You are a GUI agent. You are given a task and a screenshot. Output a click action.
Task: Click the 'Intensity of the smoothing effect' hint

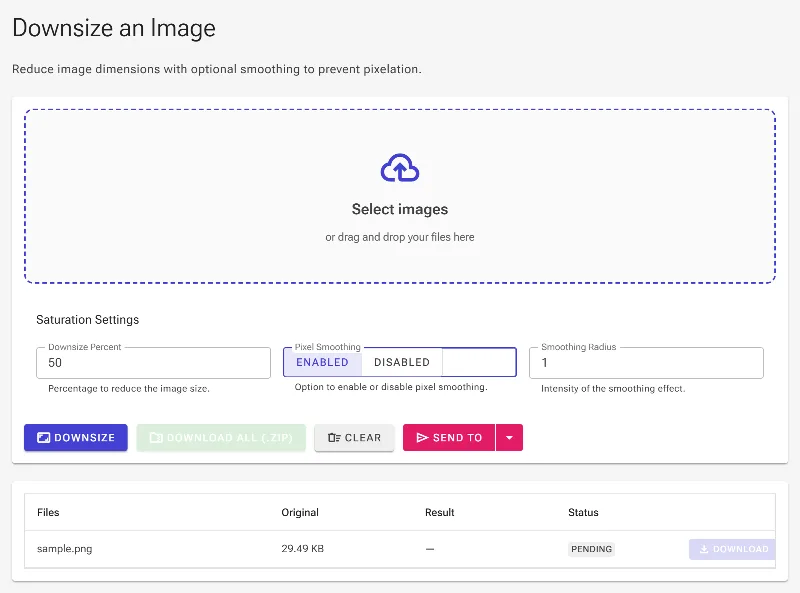point(613,388)
